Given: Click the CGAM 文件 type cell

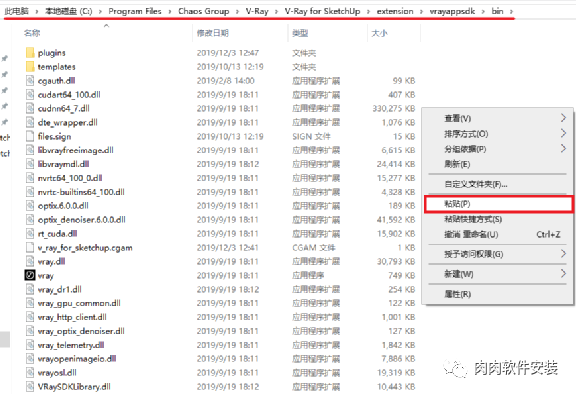Looking at the screenshot, I should (314, 248).
